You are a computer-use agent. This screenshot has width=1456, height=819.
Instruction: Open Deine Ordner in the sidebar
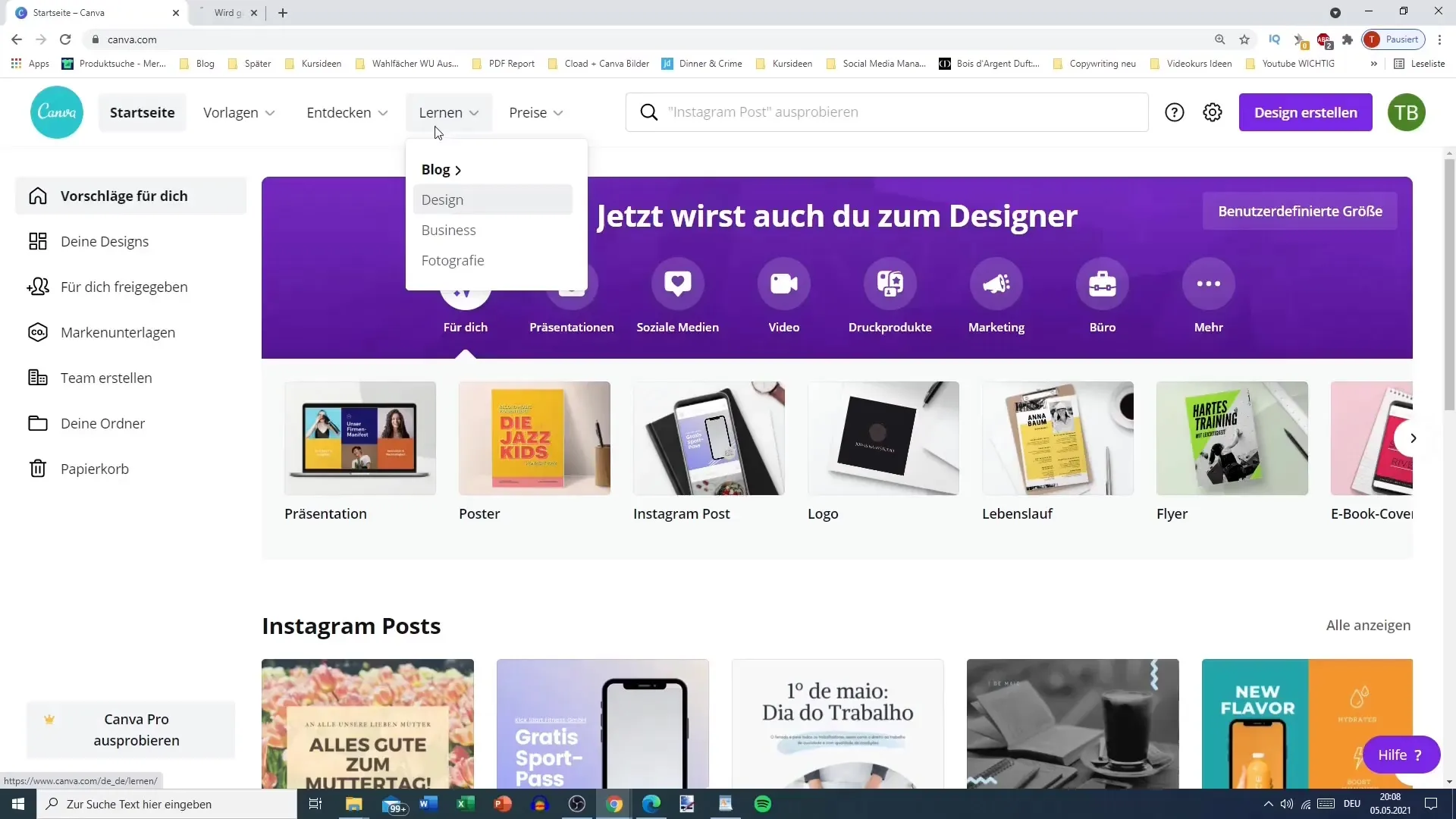130,423
